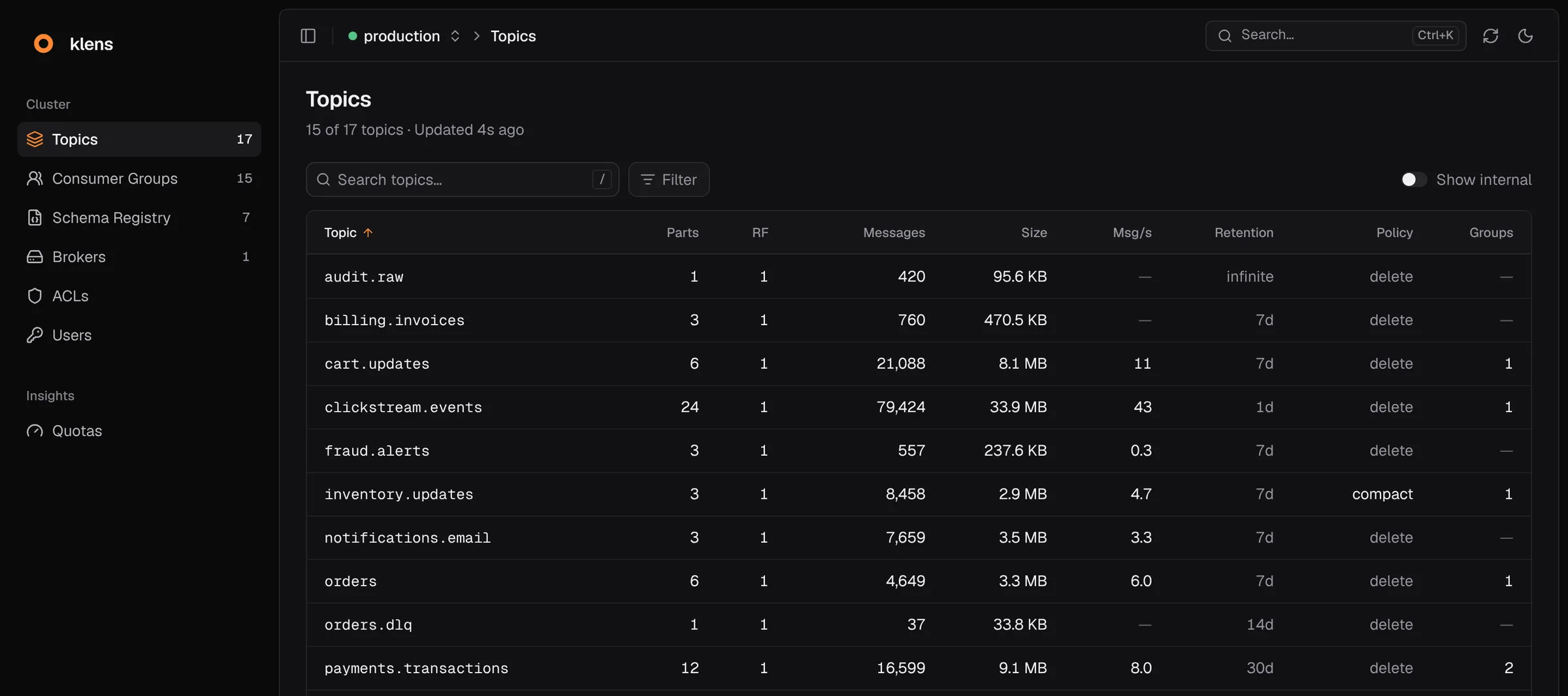1568x696 pixels.
Task: Go to Schema Registry section
Action: tap(139, 217)
